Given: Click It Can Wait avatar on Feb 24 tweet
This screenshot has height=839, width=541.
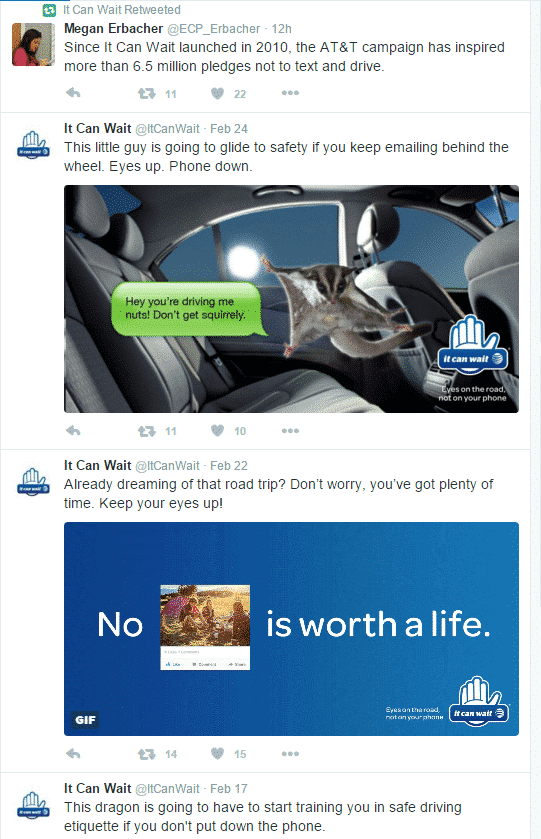Looking at the screenshot, I should coord(33,144).
